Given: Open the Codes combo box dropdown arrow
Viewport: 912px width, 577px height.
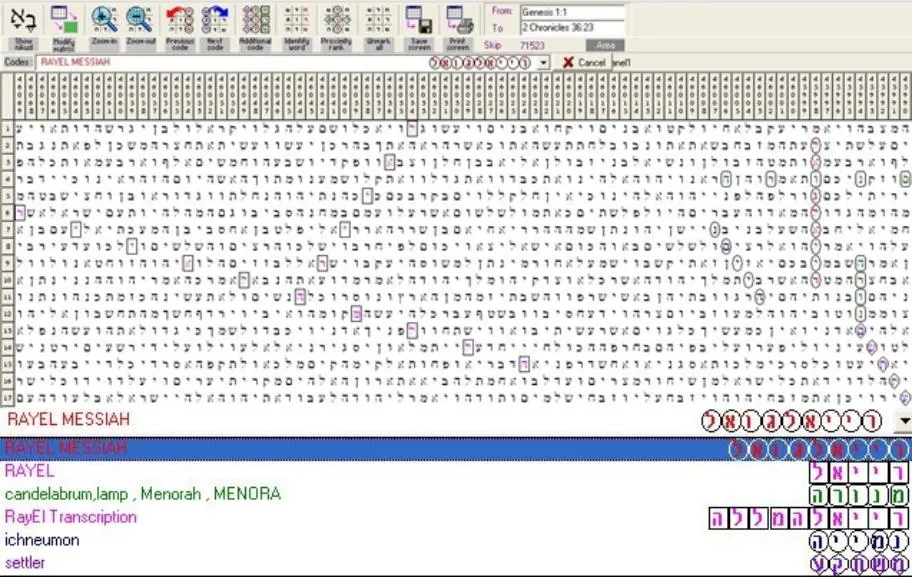Looking at the screenshot, I should [543, 62].
